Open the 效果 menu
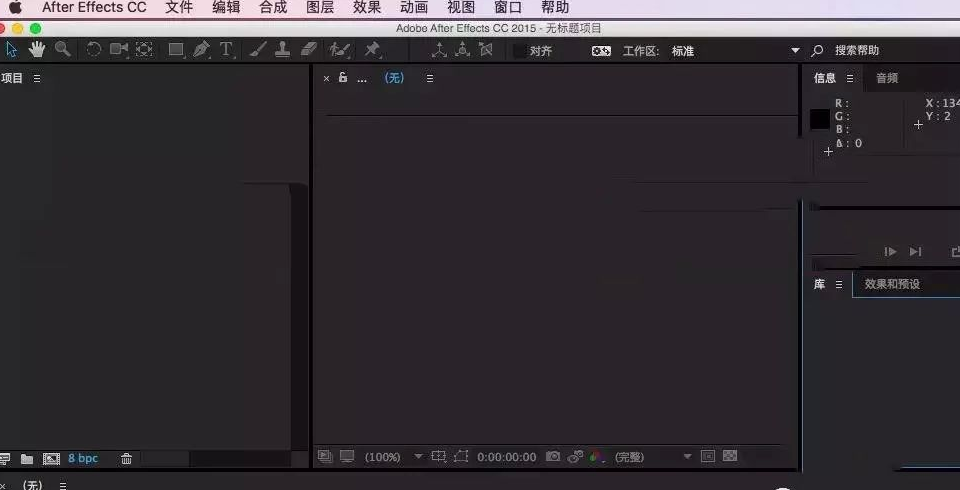 (367, 8)
